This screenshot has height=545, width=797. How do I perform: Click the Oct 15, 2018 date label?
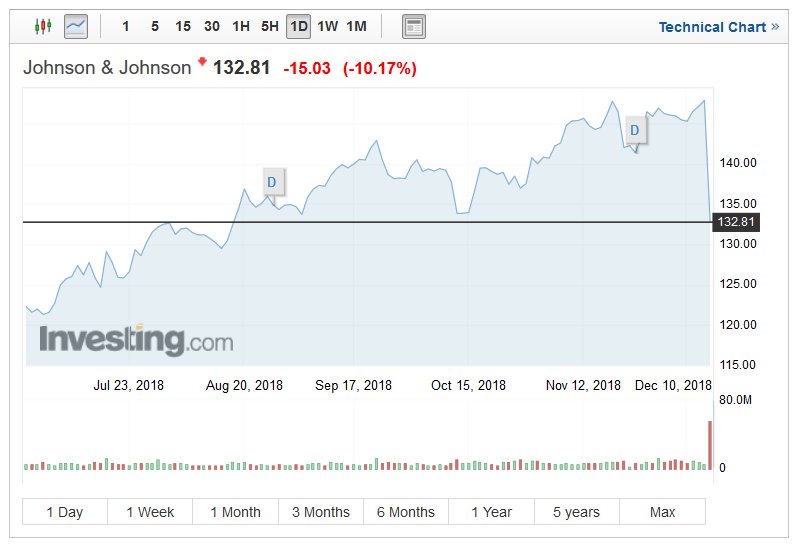tap(468, 385)
